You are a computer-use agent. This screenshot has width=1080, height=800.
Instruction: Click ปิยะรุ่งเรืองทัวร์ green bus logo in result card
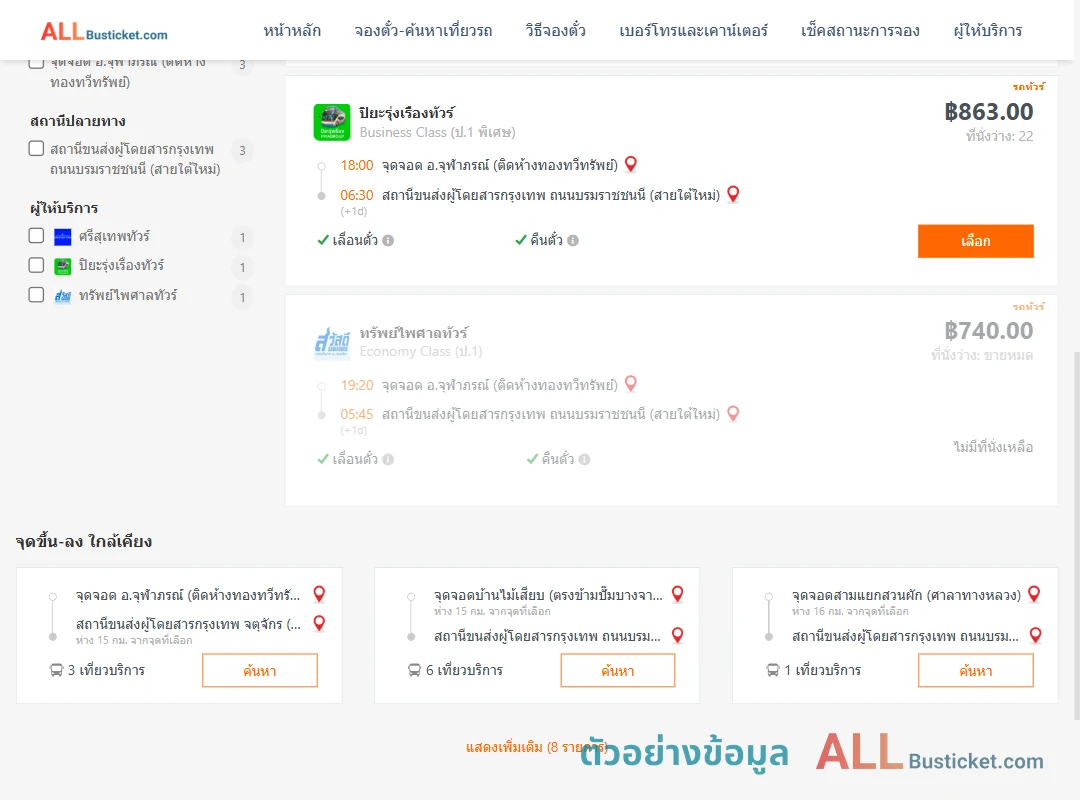[332, 123]
